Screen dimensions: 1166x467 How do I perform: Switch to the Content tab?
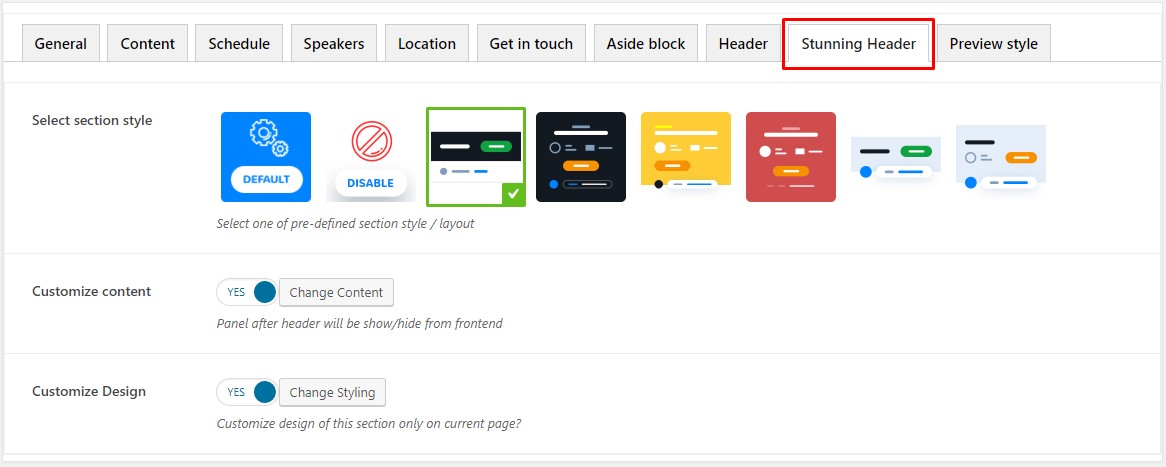(x=148, y=43)
